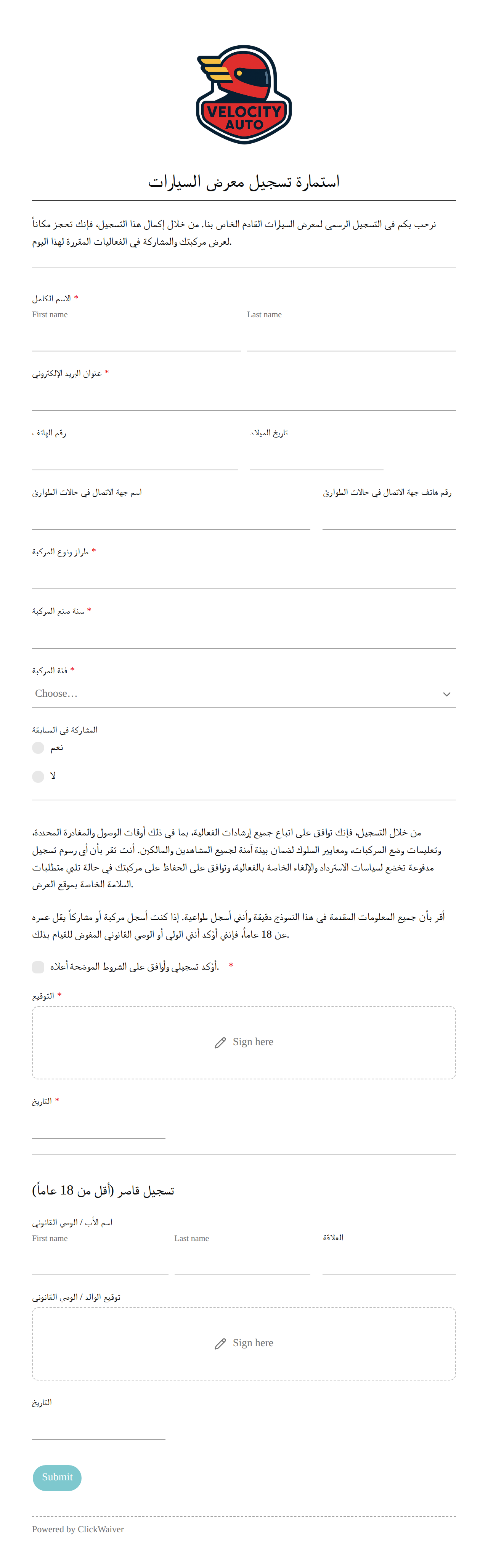Check the registration confirmation agreement checkbox
This screenshot has height=1568, width=488.
[39, 967]
